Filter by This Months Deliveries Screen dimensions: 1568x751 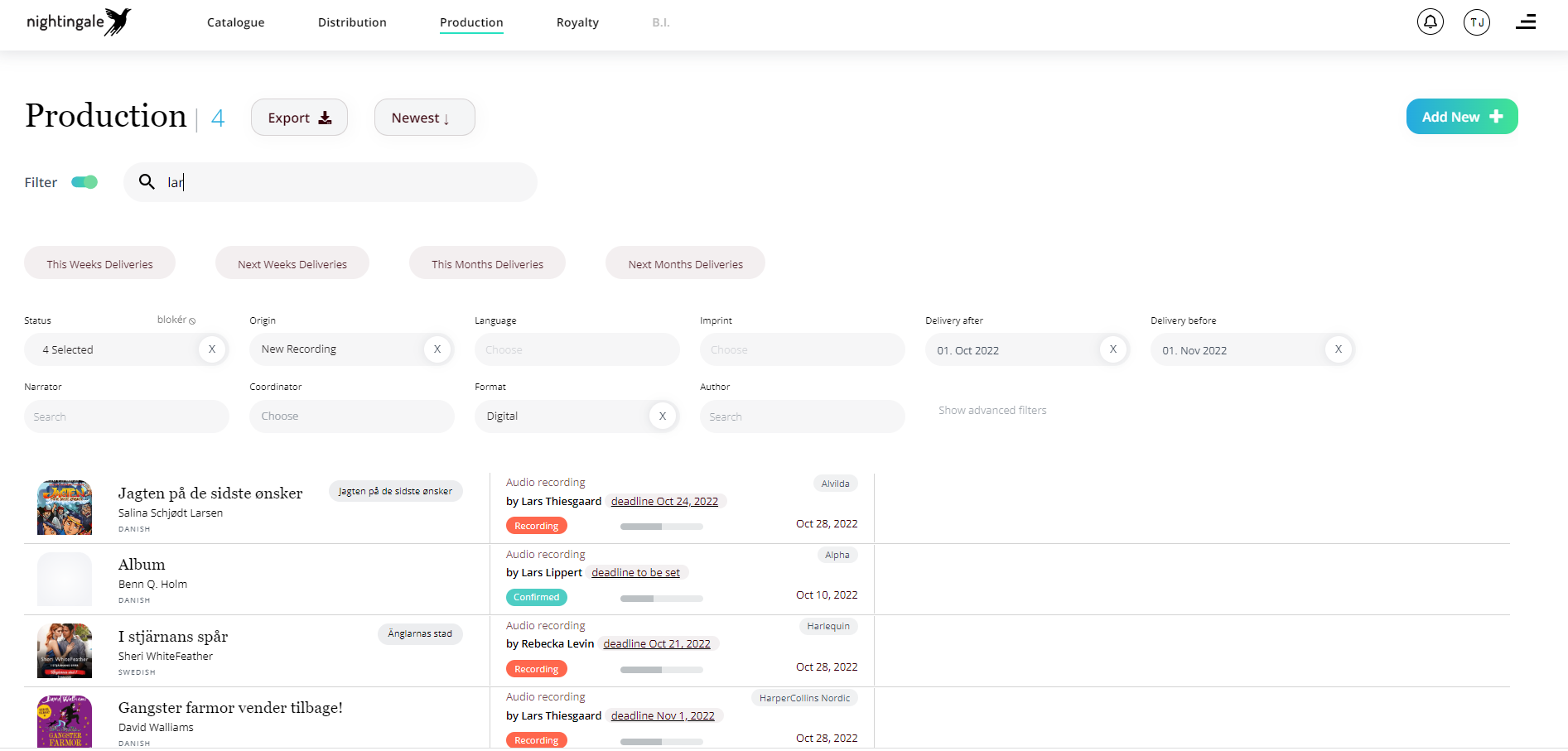pos(487,263)
